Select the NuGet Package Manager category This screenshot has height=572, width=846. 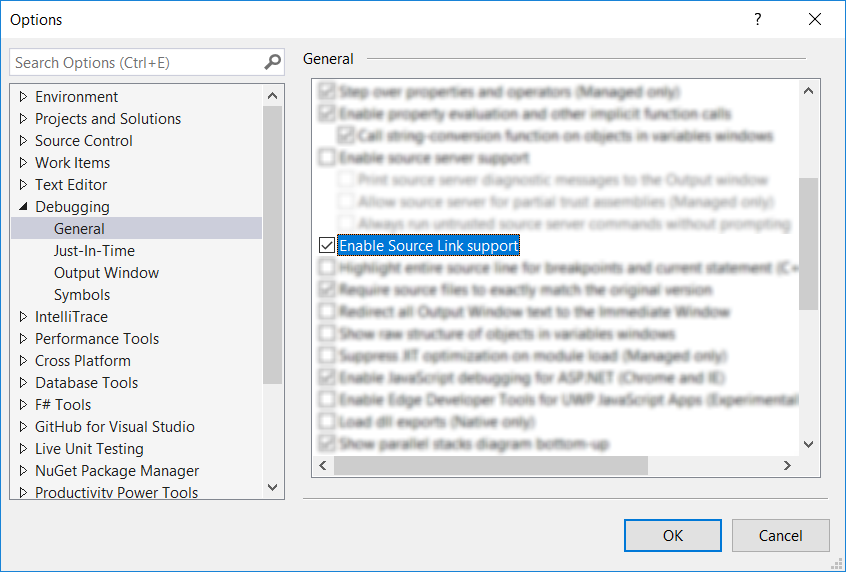117,471
